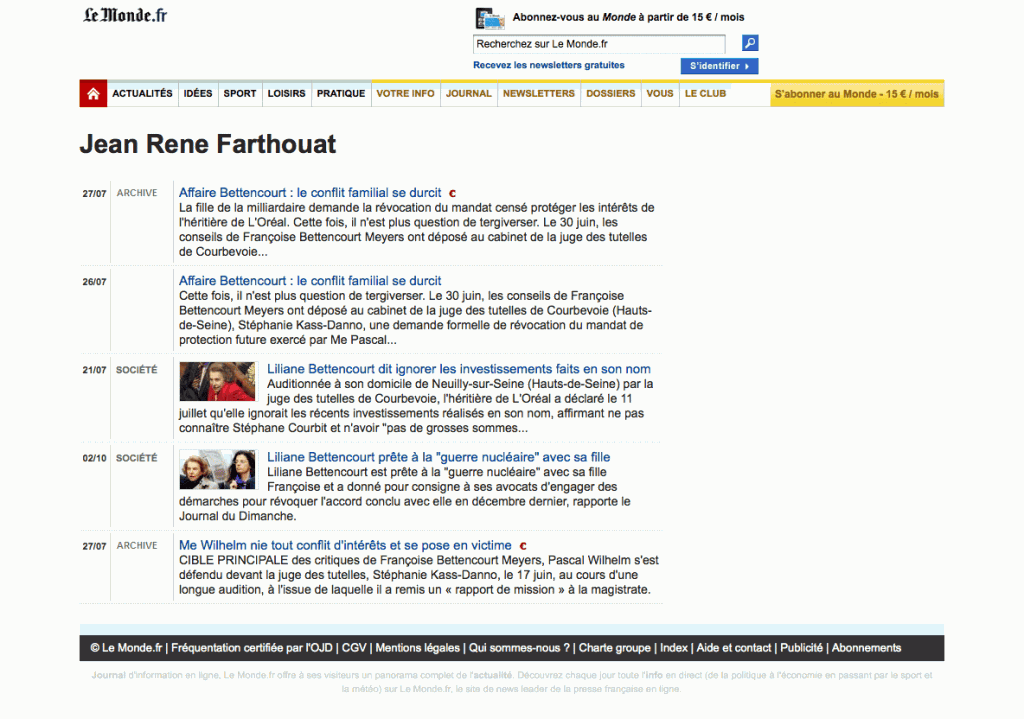Open the VOTRE INFO tab
The image size is (1024, 719).
406,93
